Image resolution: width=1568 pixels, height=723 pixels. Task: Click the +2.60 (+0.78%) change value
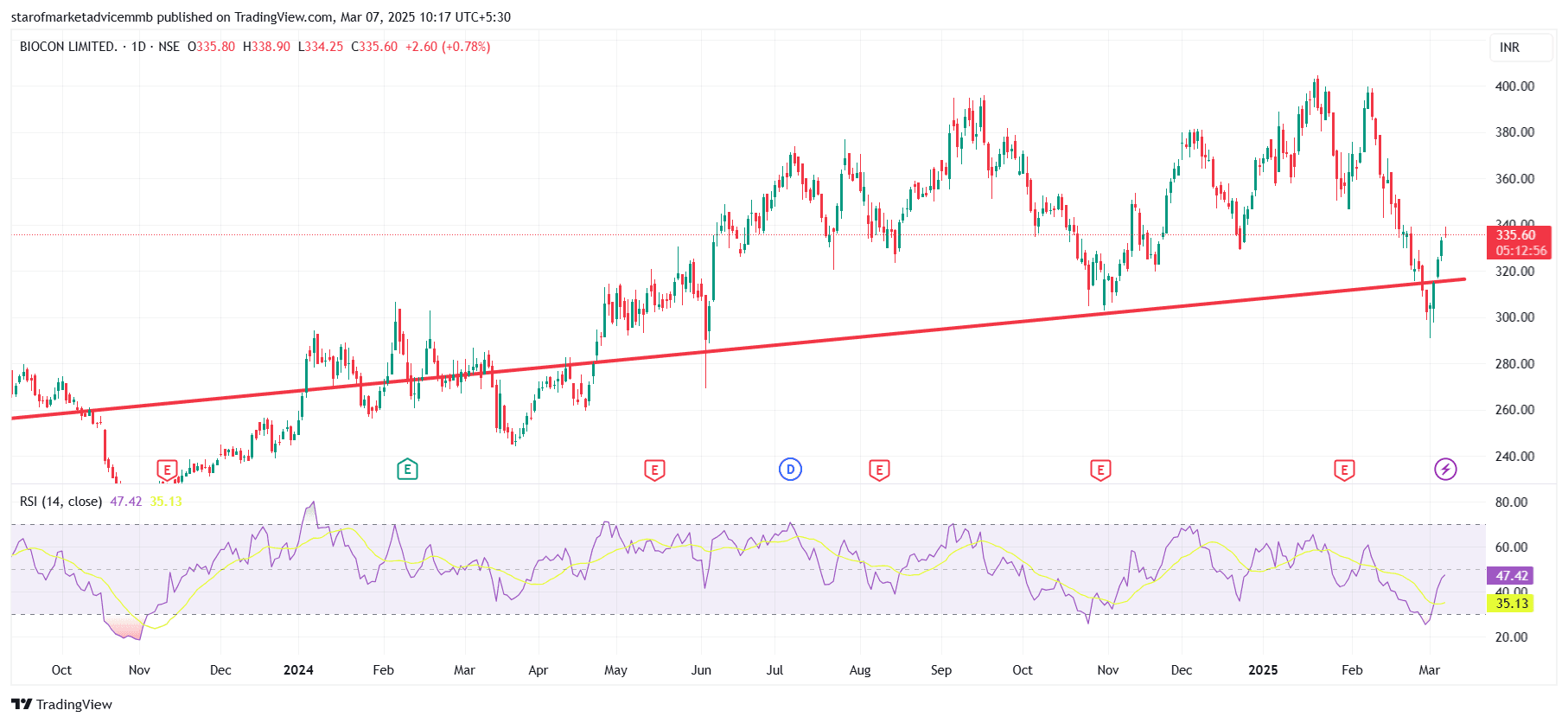pos(448,47)
